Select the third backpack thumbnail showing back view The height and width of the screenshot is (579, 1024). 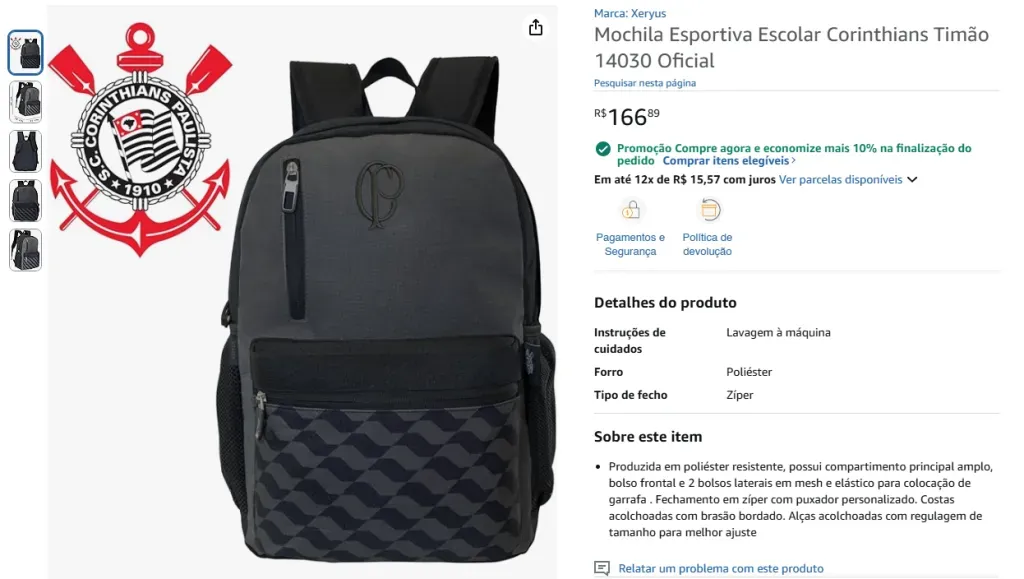(x=25, y=151)
